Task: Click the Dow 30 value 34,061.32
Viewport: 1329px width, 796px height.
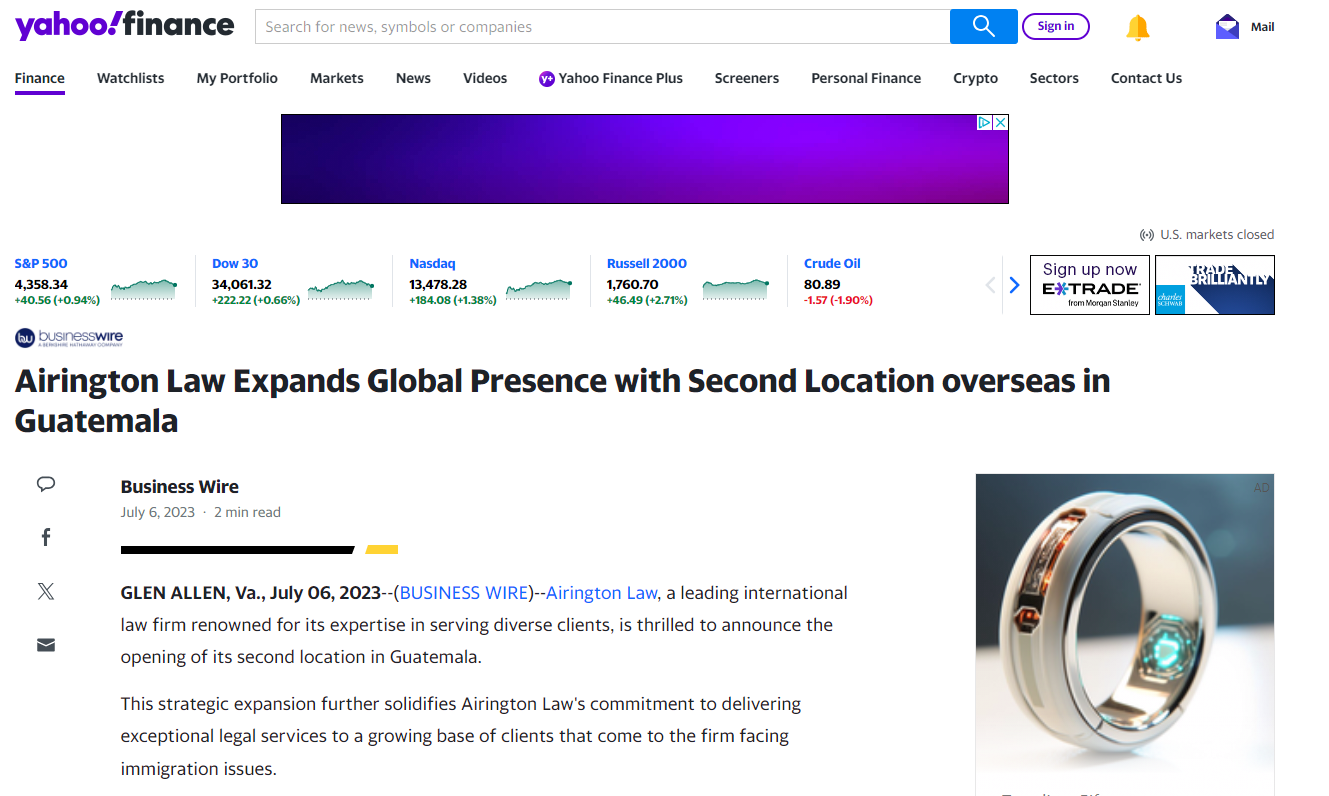Action: [242, 285]
